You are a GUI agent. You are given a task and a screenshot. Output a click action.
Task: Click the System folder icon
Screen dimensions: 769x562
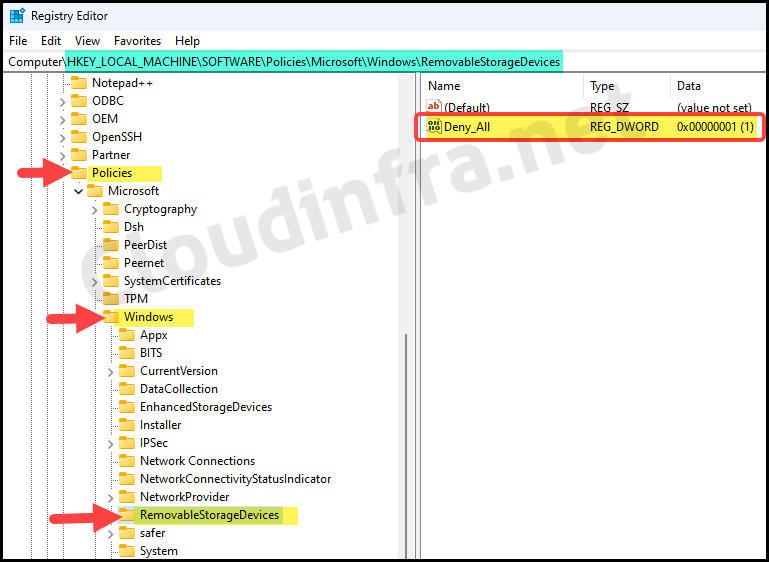tap(127, 551)
